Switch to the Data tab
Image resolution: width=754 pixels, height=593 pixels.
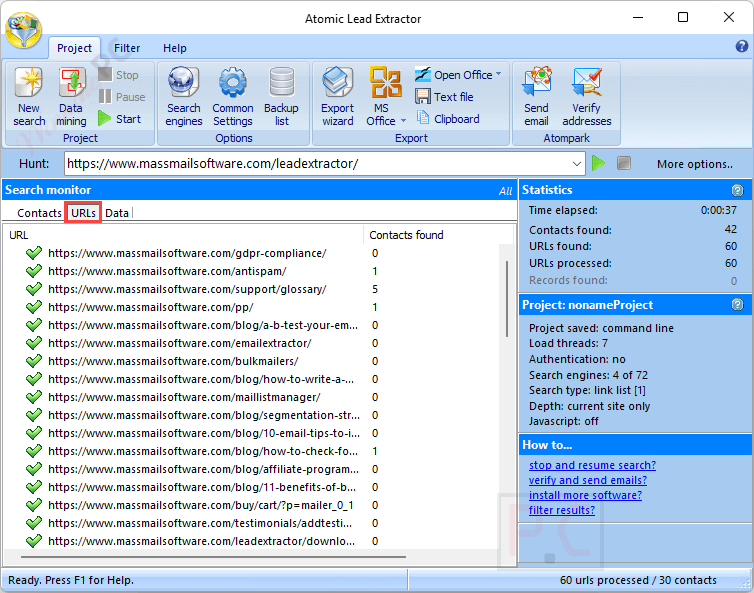point(117,213)
